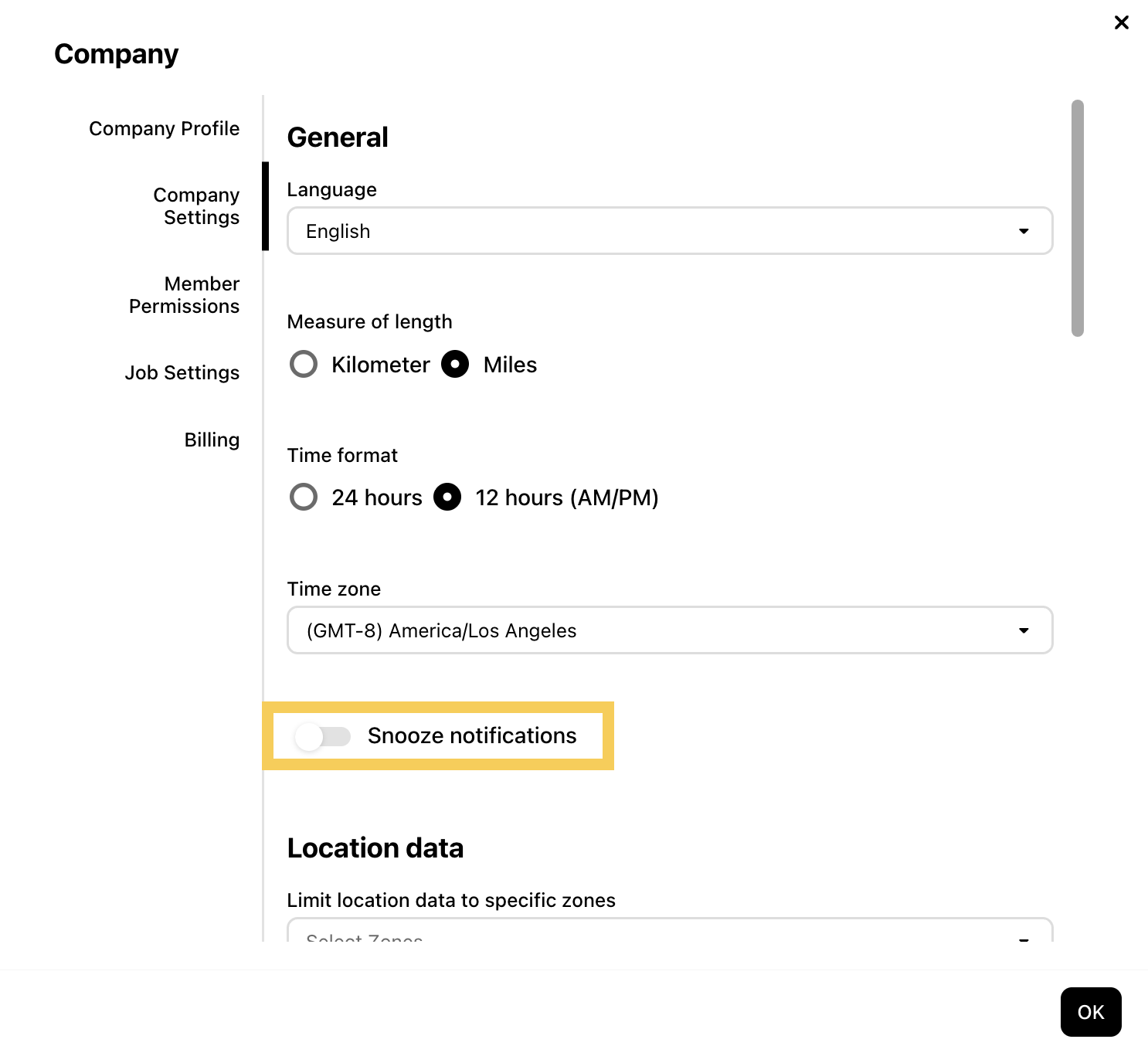1148x1046 pixels.
Task: Choose the 24 hours time format
Action: (x=304, y=497)
